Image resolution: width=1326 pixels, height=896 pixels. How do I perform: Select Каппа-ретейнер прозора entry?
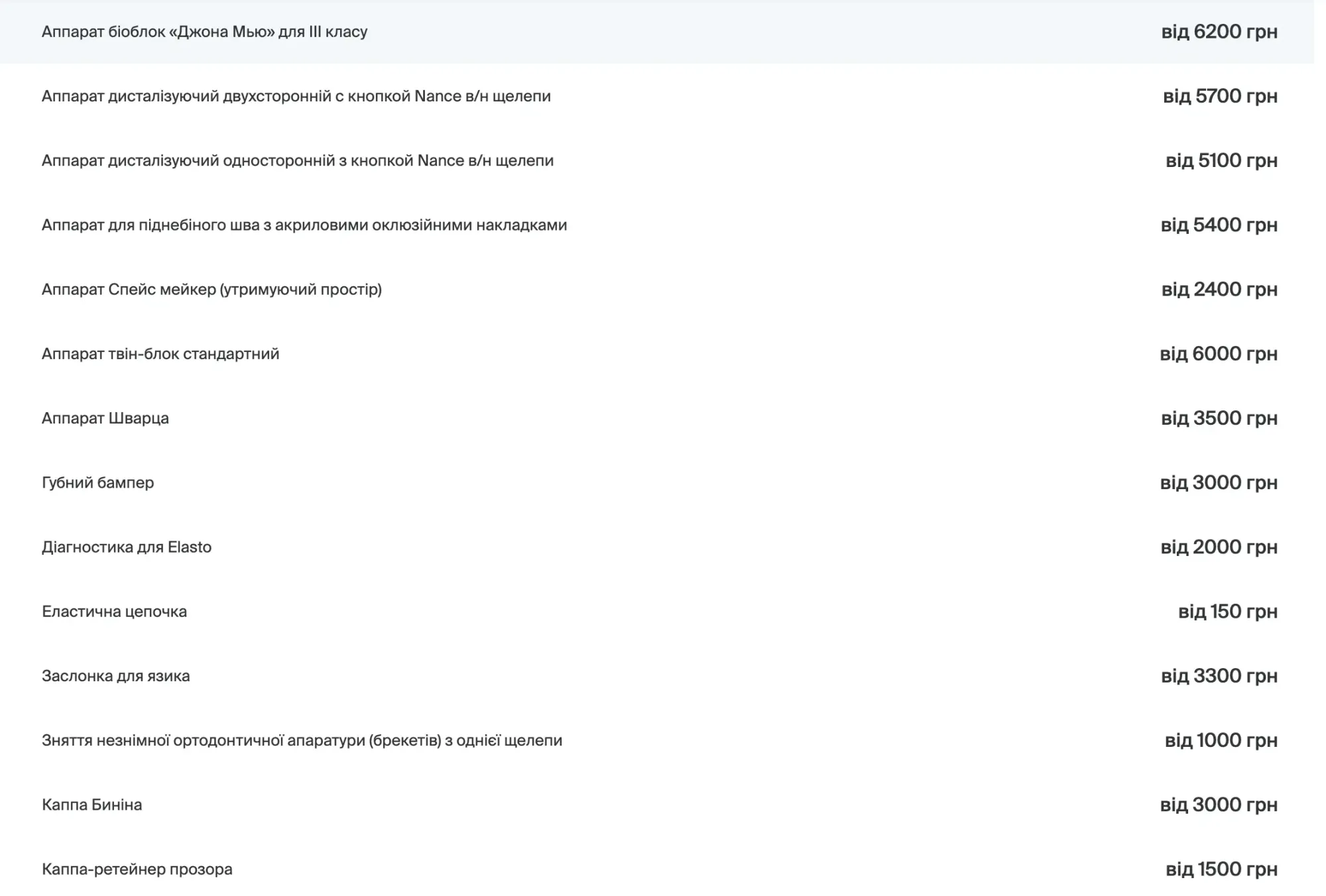[137, 869]
